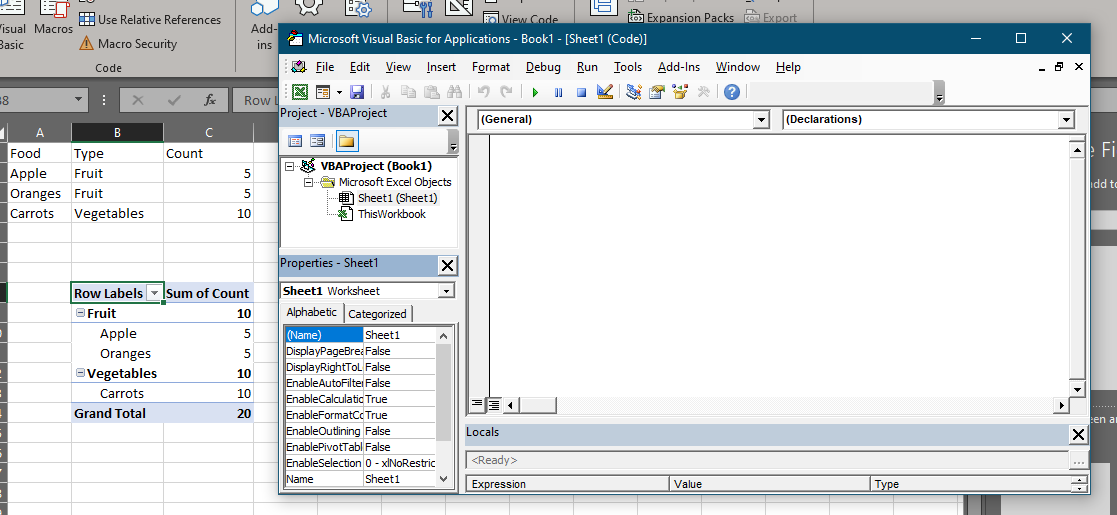Switch to the Alphabetic properties tab
The width and height of the screenshot is (1117, 515).
[311, 312]
